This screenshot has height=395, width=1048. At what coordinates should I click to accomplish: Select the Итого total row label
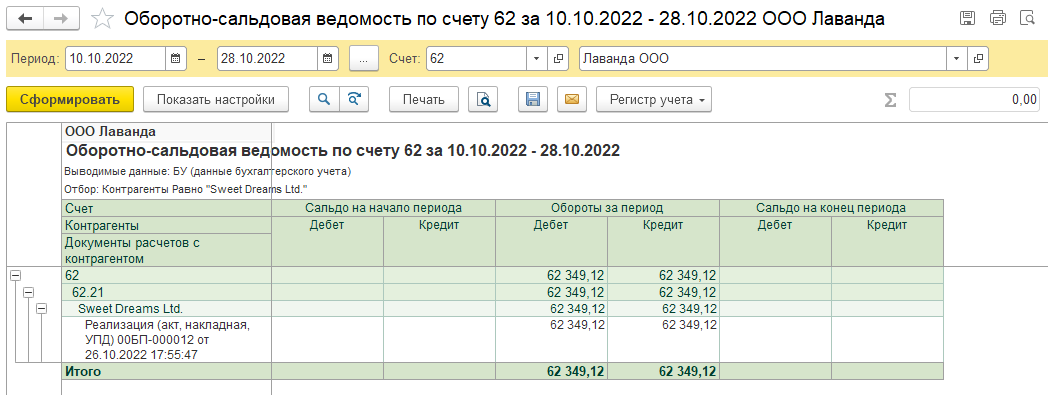(83, 372)
